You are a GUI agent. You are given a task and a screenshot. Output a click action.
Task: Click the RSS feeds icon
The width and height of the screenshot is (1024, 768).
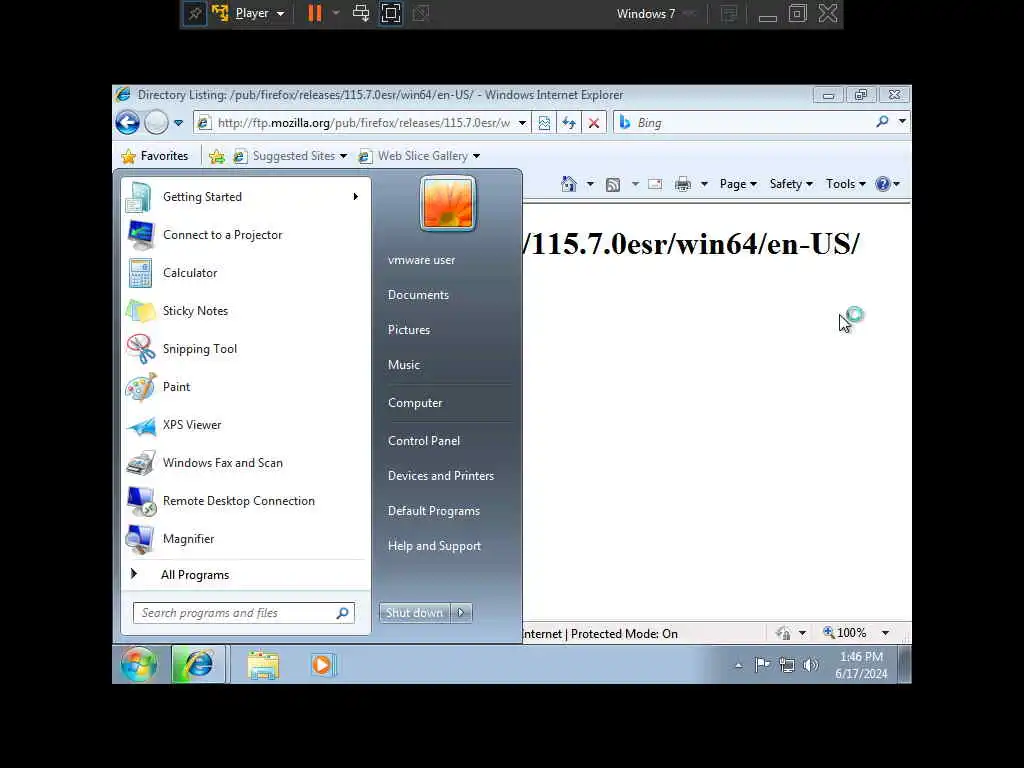(x=613, y=184)
